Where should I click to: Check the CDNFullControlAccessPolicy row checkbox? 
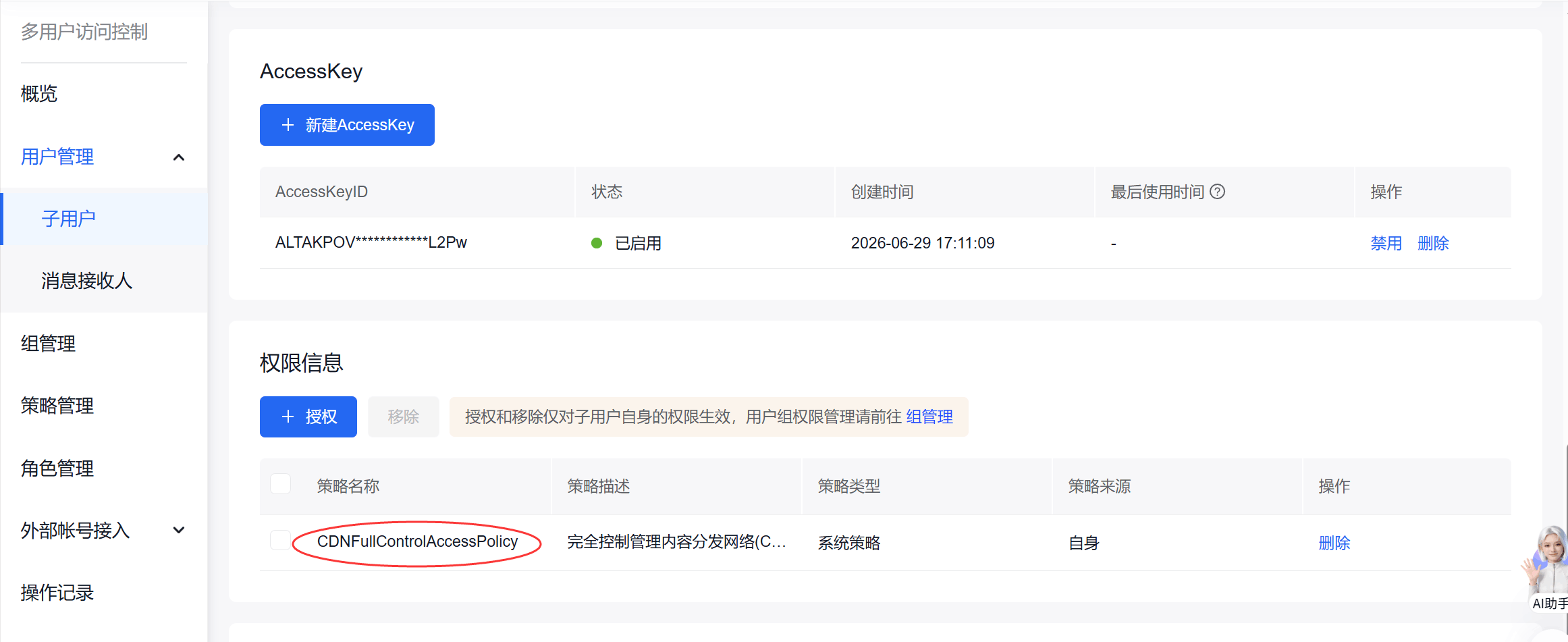pyautogui.click(x=280, y=540)
